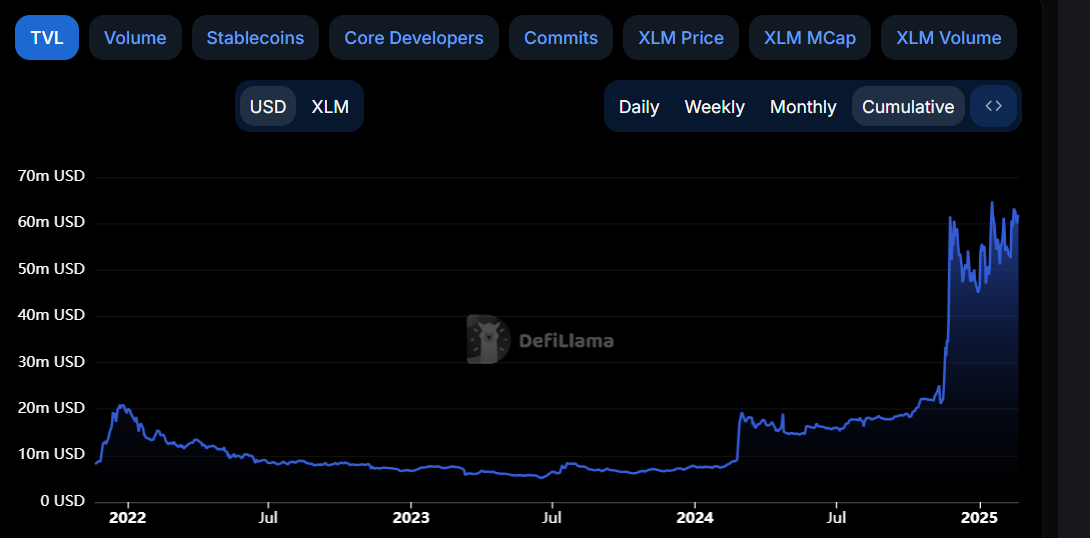The width and height of the screenshot is (1090, 538).
Task: Choose the Weekly interval
Action: [x=715, y=107]
